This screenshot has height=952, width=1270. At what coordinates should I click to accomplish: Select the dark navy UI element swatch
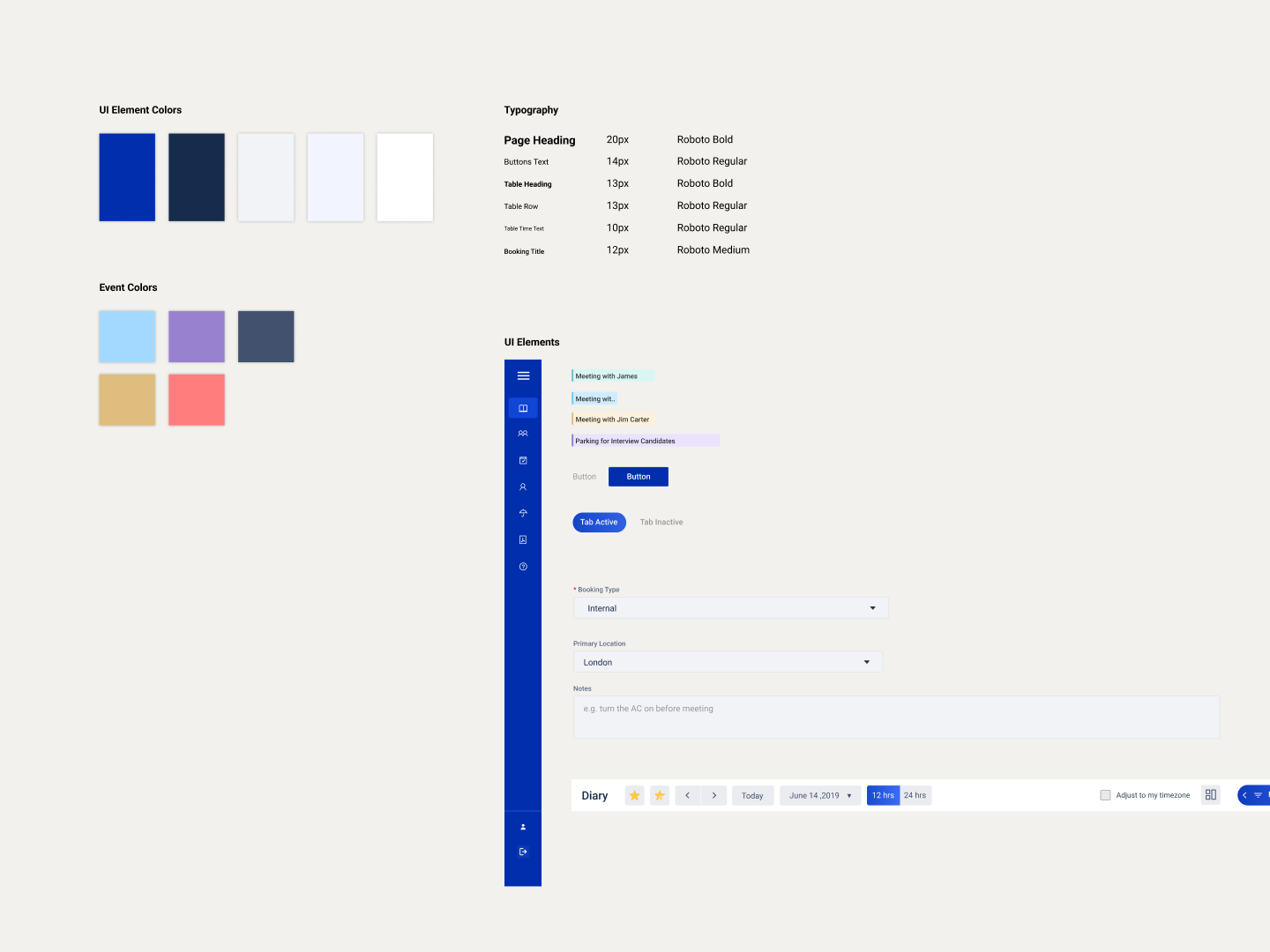197,177
